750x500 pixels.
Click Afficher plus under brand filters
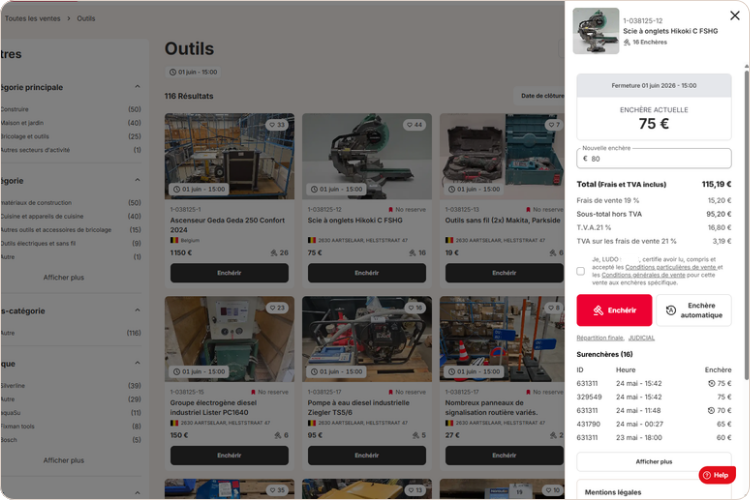[x=64, y=460]
